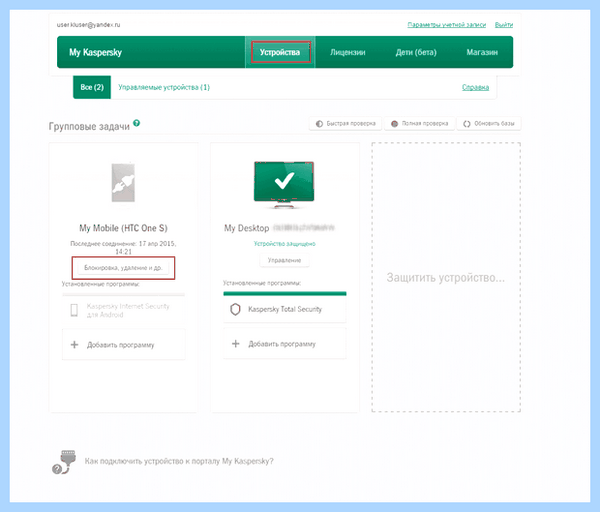Open the Магазин tab
This screenshot has width=600, height=512.
(482, 52)
